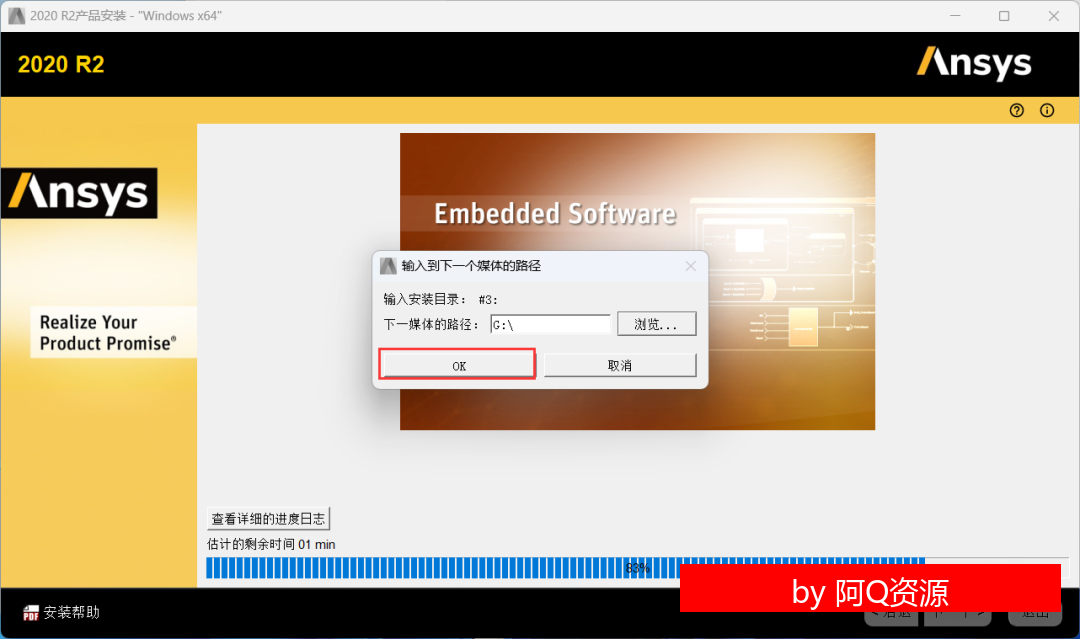
Task: Maximize the installer window
Action: [x=1004, y=16]
